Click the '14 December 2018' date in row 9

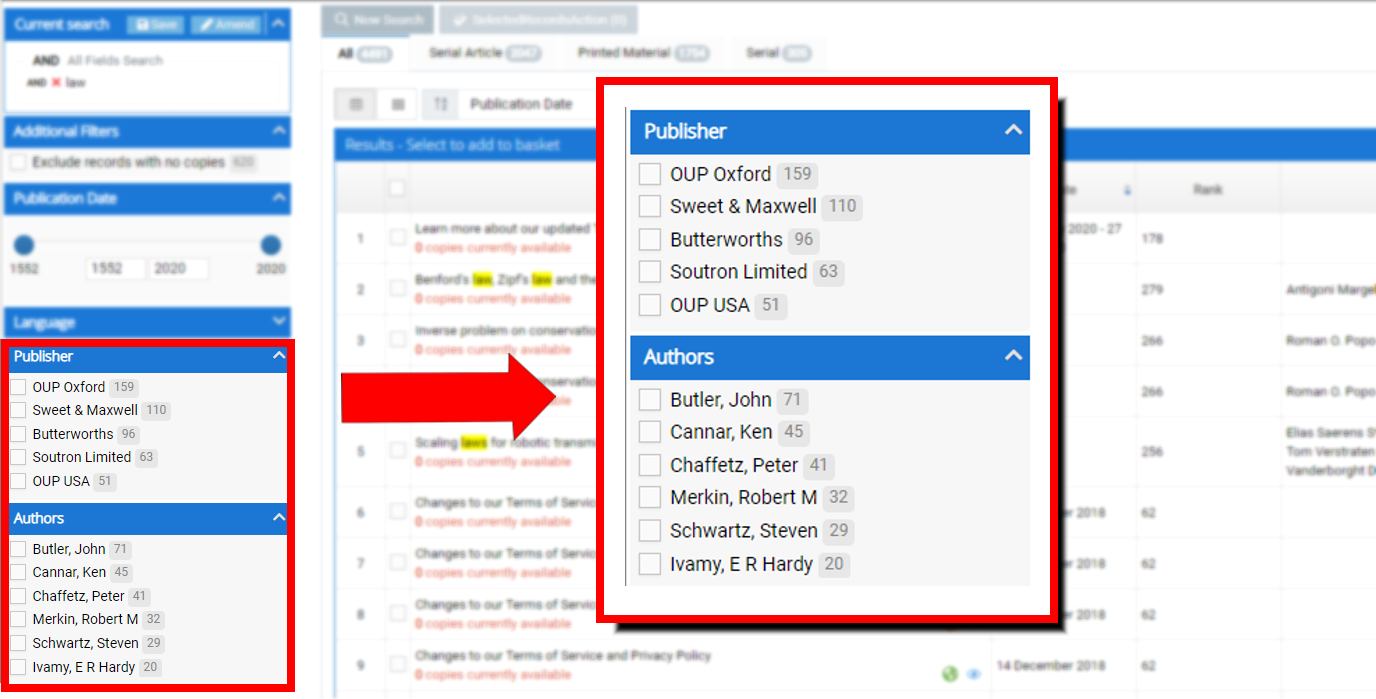point(1051,665)
